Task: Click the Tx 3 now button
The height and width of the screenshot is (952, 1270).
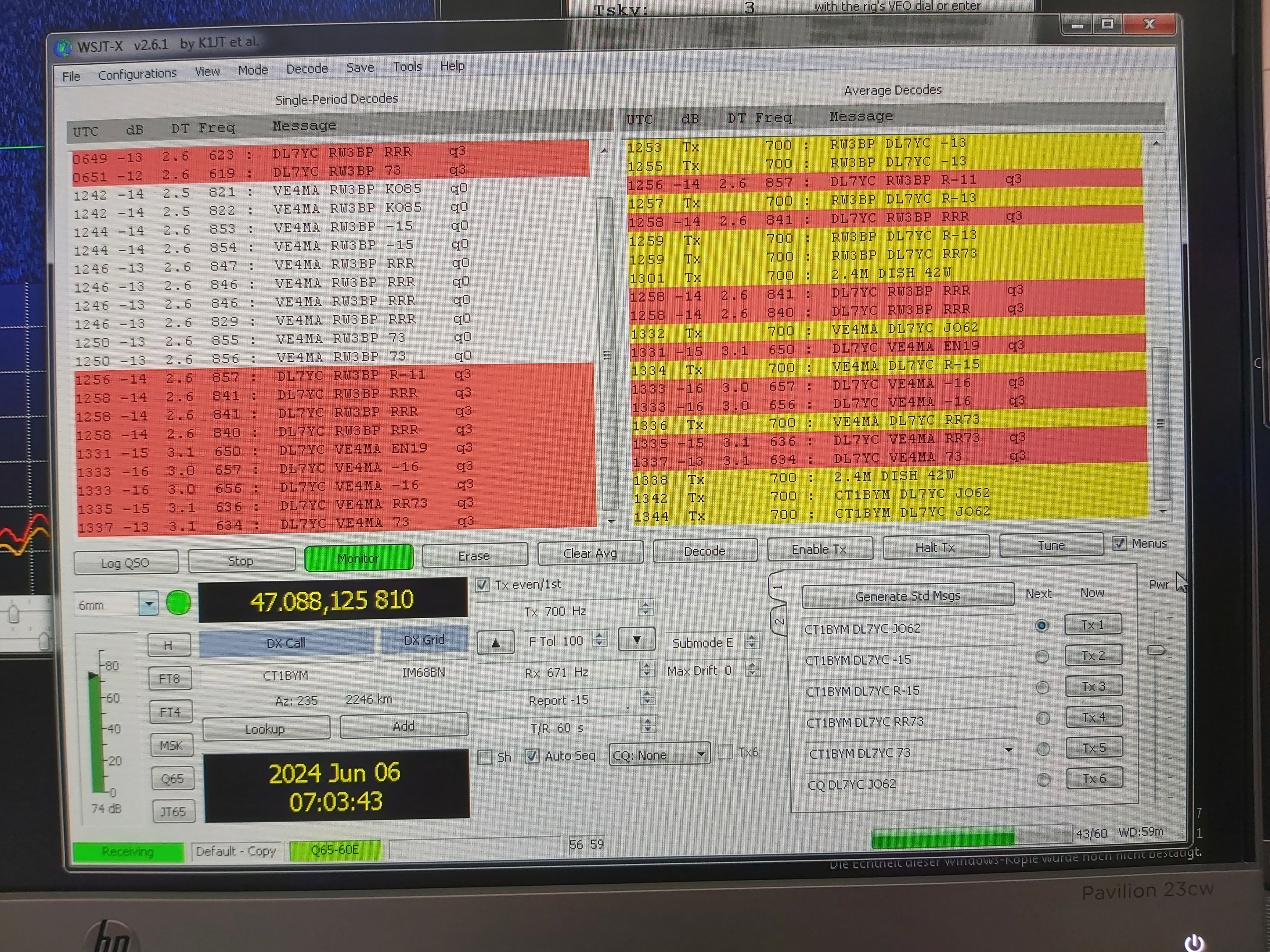Action: tap(1094, 686)
